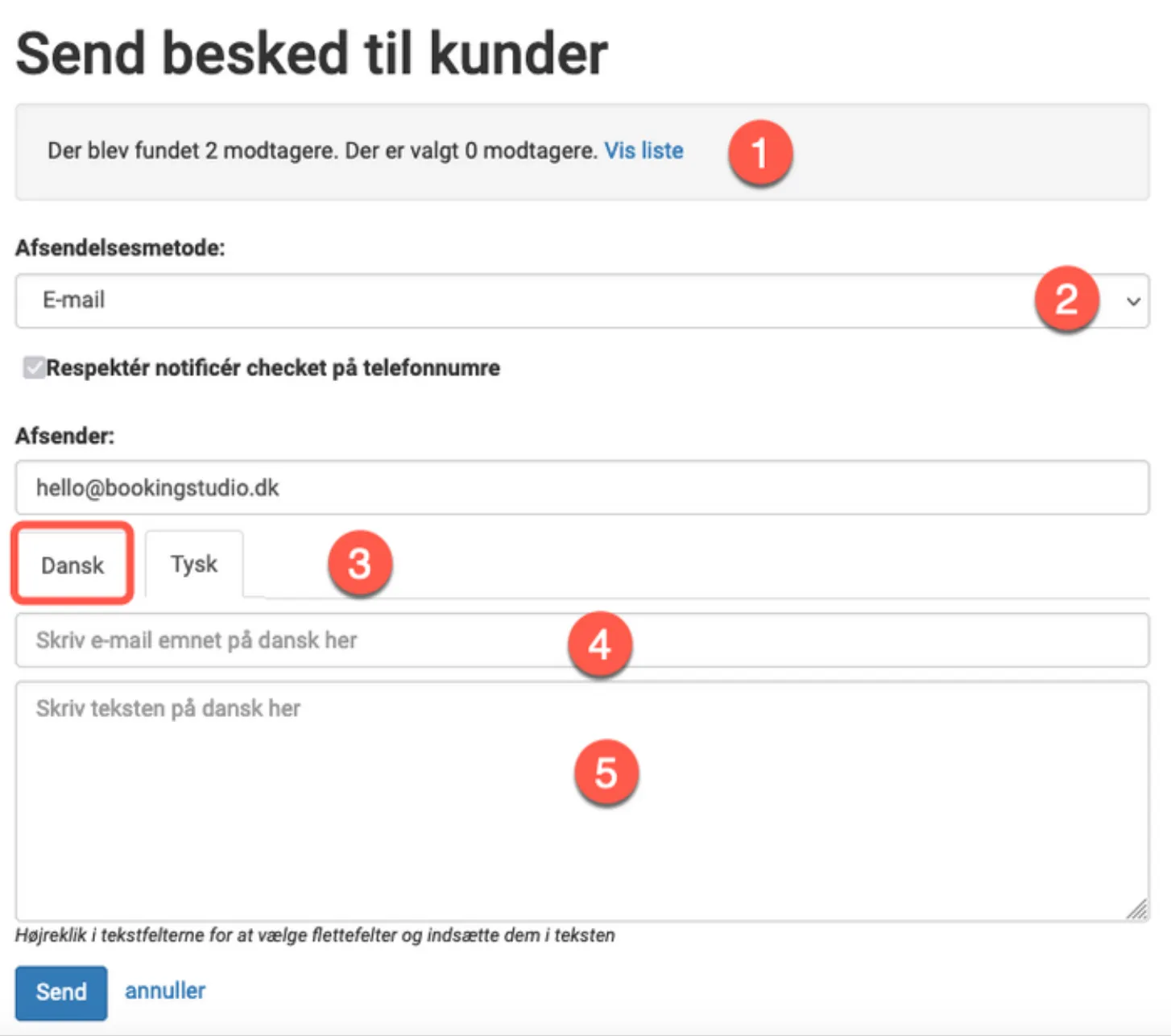Click the red number 2 marker
Image resolution: width=1171 pixels, height=1036 pixels.
tap(1066, 300)
